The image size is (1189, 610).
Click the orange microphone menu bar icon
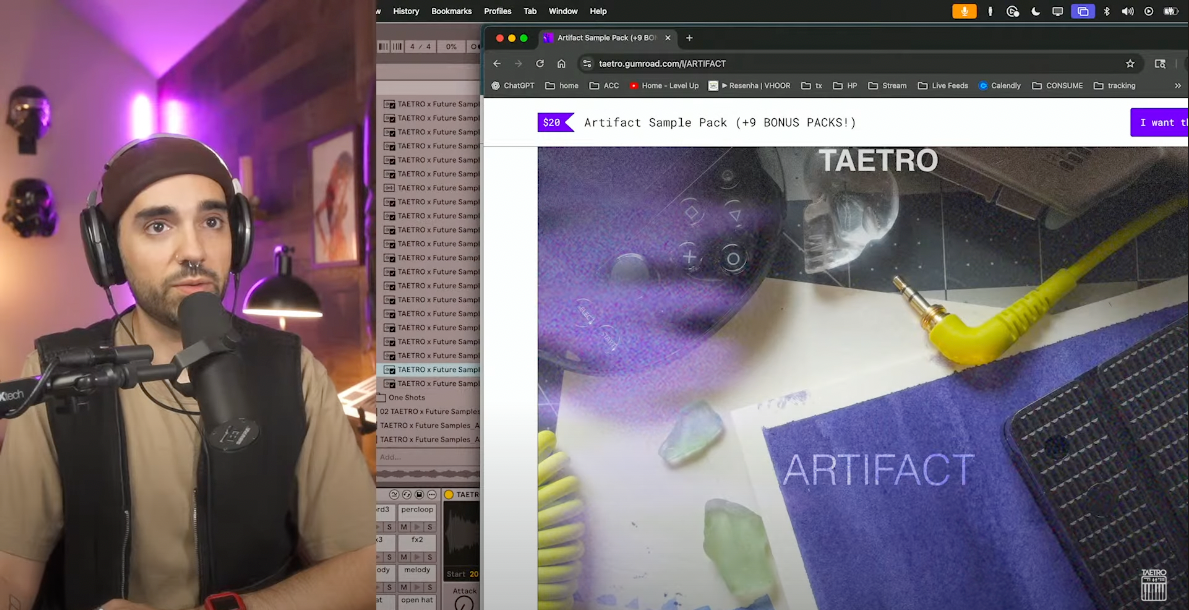click(965, 11)
